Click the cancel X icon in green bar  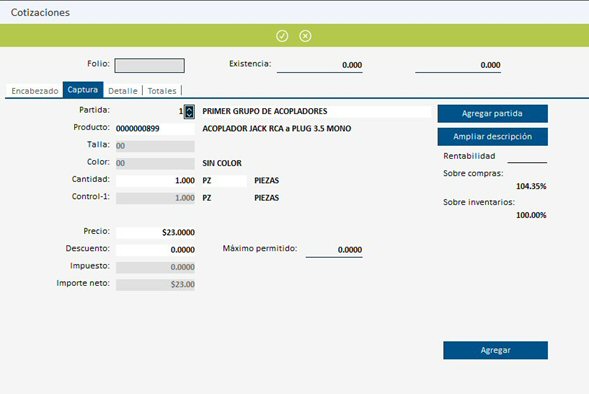(305, 36)
